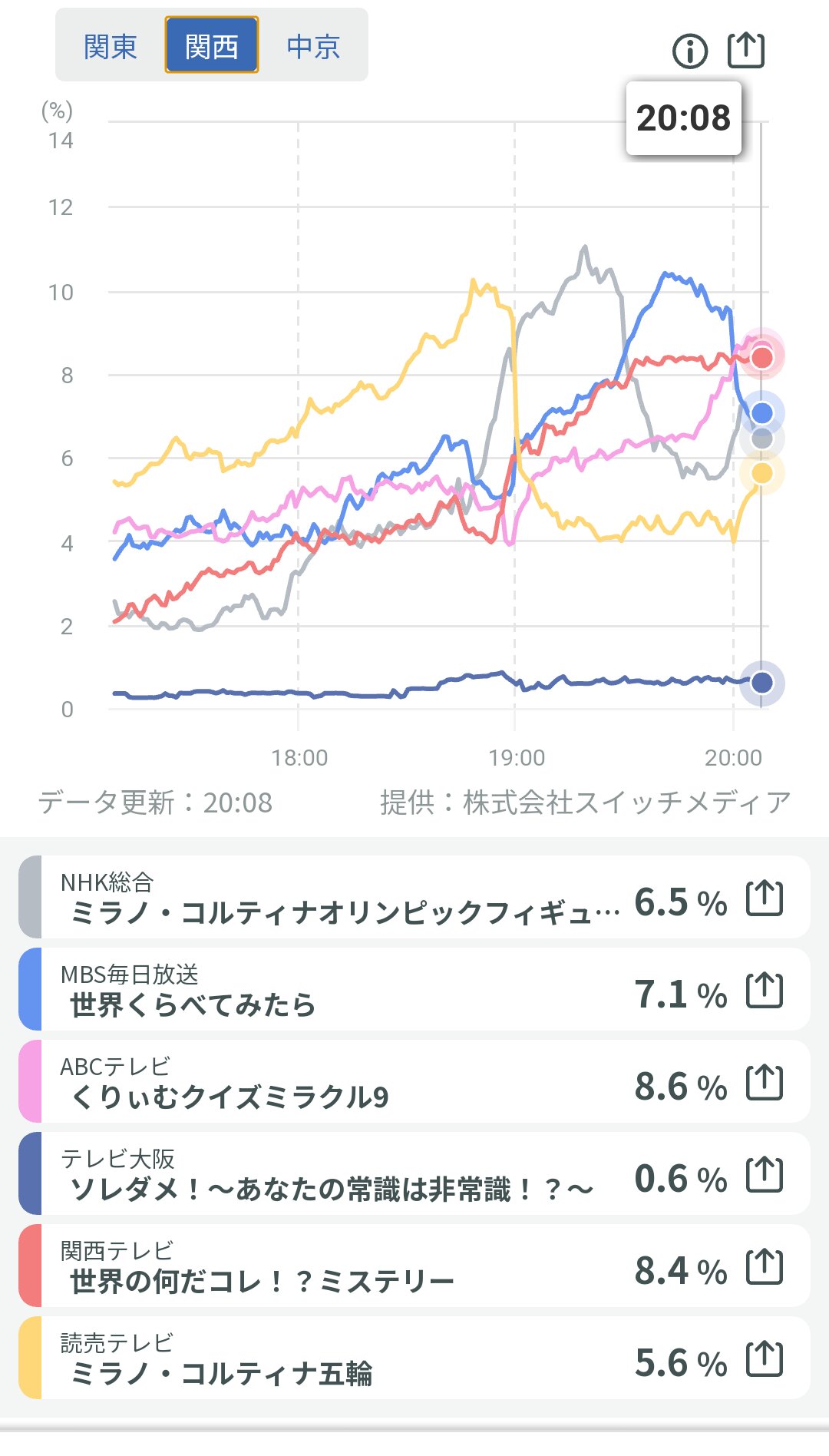
Task: Click the 20:08 time tooltip
Action: pos(683,118)
